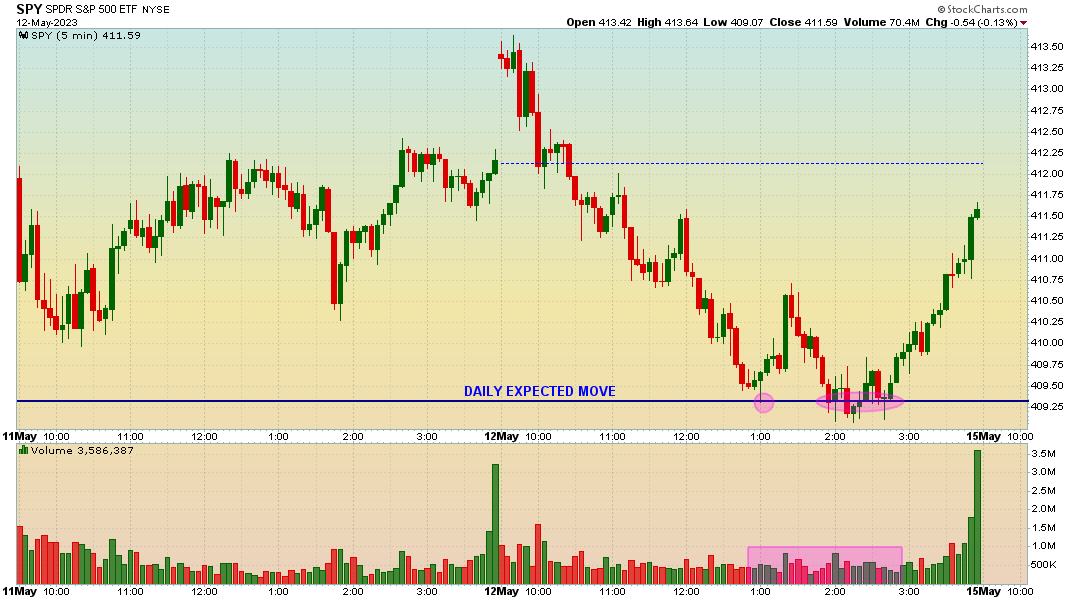Click the 3.0M volume axis label

tap(1043, 472)
